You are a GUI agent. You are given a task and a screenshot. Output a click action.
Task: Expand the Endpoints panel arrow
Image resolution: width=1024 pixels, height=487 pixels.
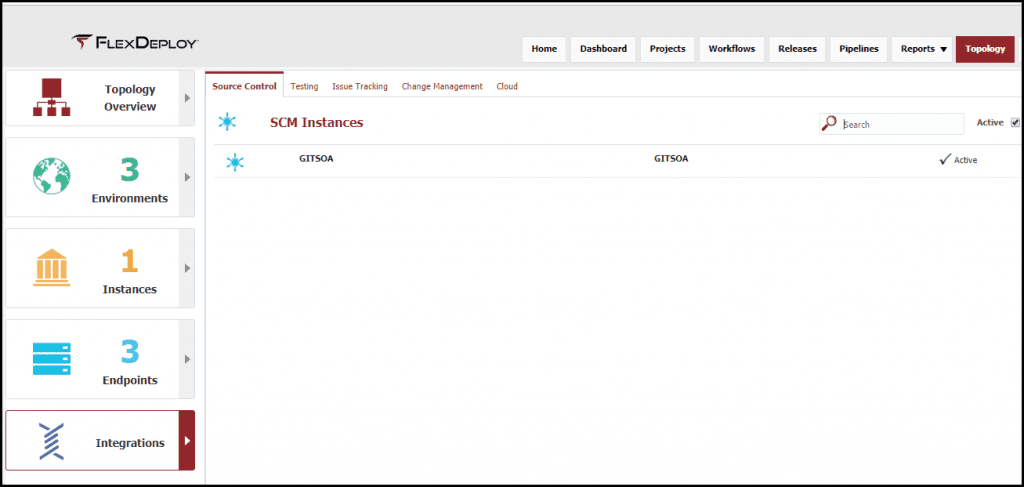[187, 359]
